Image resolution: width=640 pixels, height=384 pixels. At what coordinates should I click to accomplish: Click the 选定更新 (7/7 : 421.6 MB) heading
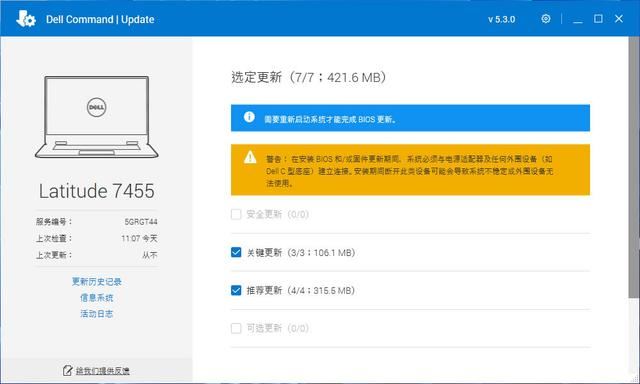pos(309,77)
